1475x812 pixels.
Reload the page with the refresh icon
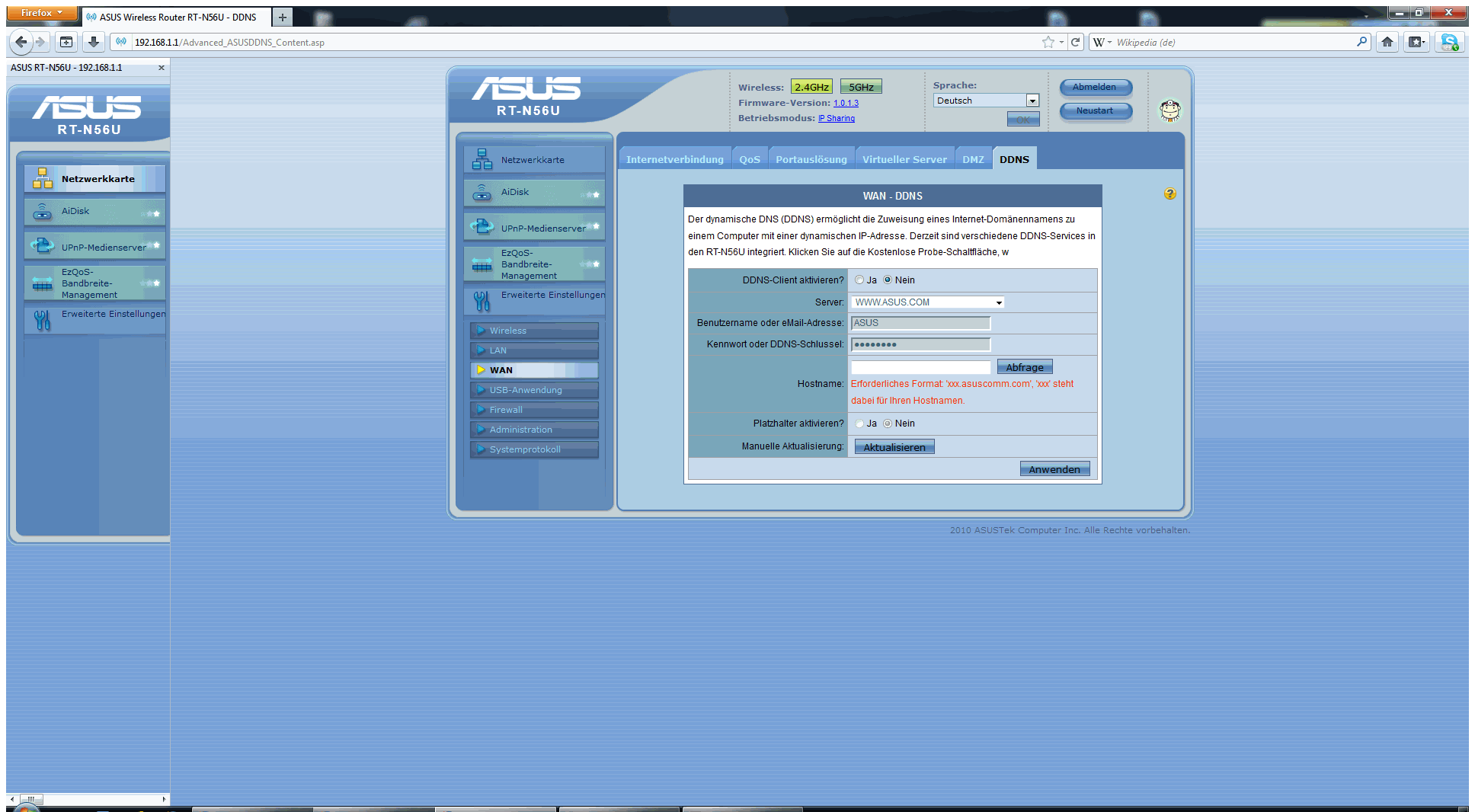click(x=1076, y=42)
